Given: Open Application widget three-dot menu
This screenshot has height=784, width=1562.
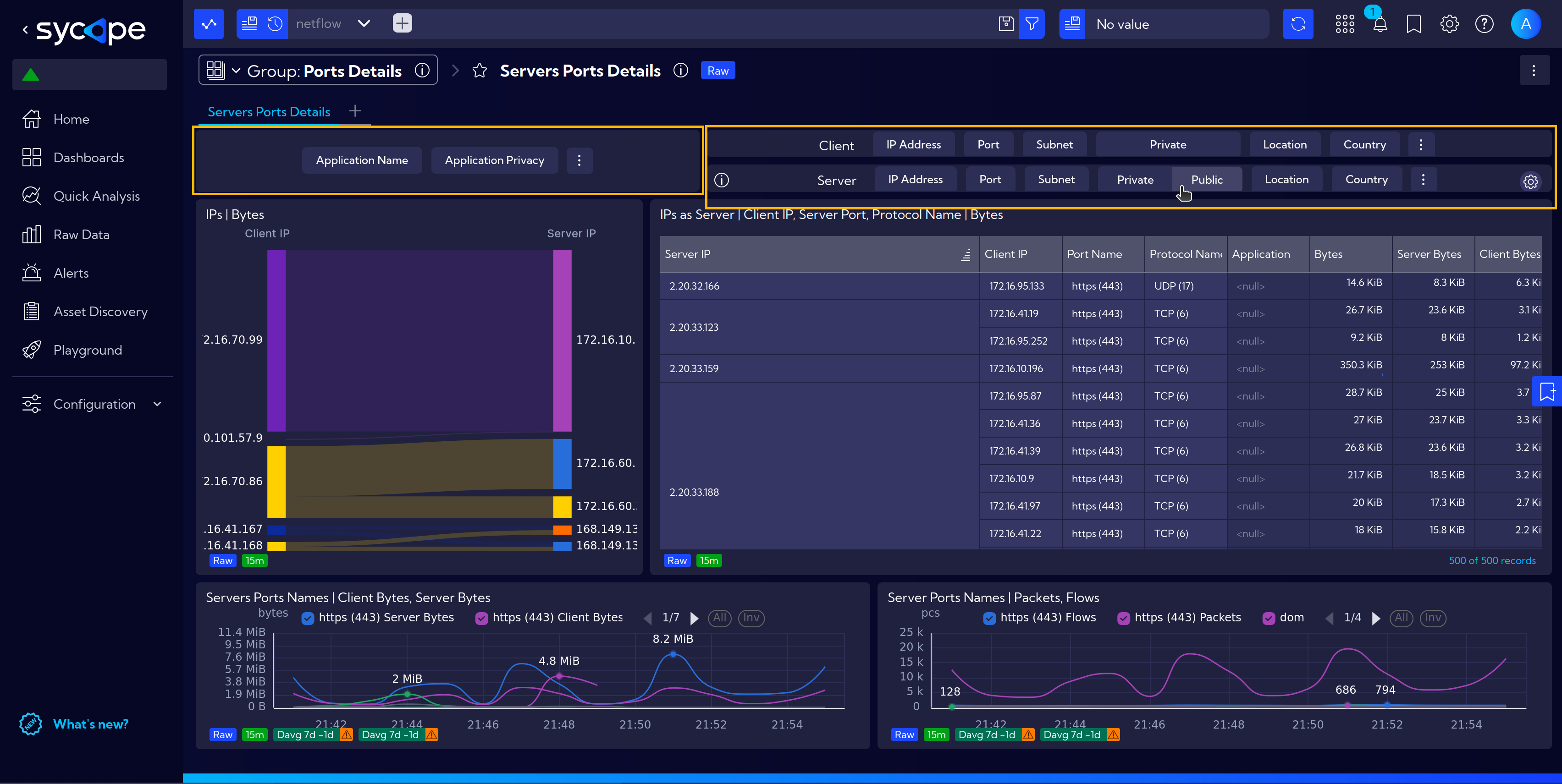Looking at the screenshot, I should click(579, 160).
